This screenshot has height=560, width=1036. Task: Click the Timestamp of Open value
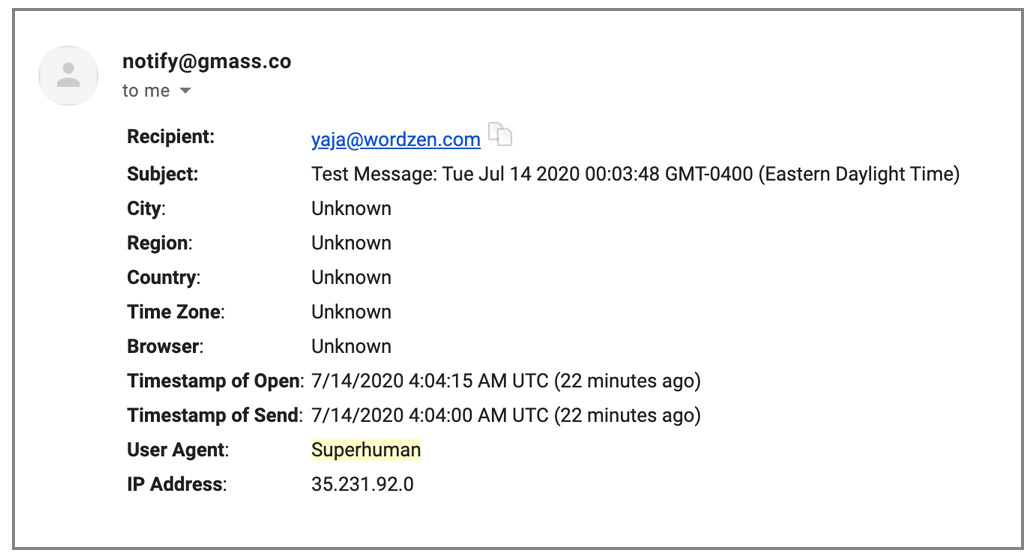pyautogui.click(x=506, y=381)
